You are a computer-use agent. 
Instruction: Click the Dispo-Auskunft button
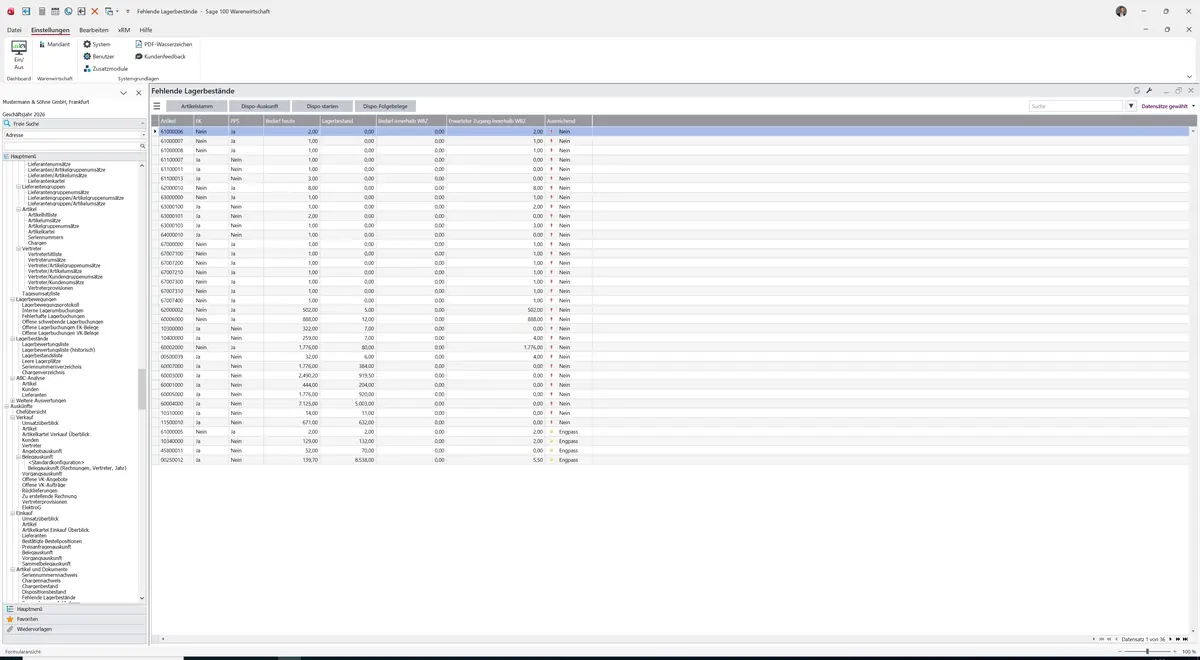pos(260,106)
